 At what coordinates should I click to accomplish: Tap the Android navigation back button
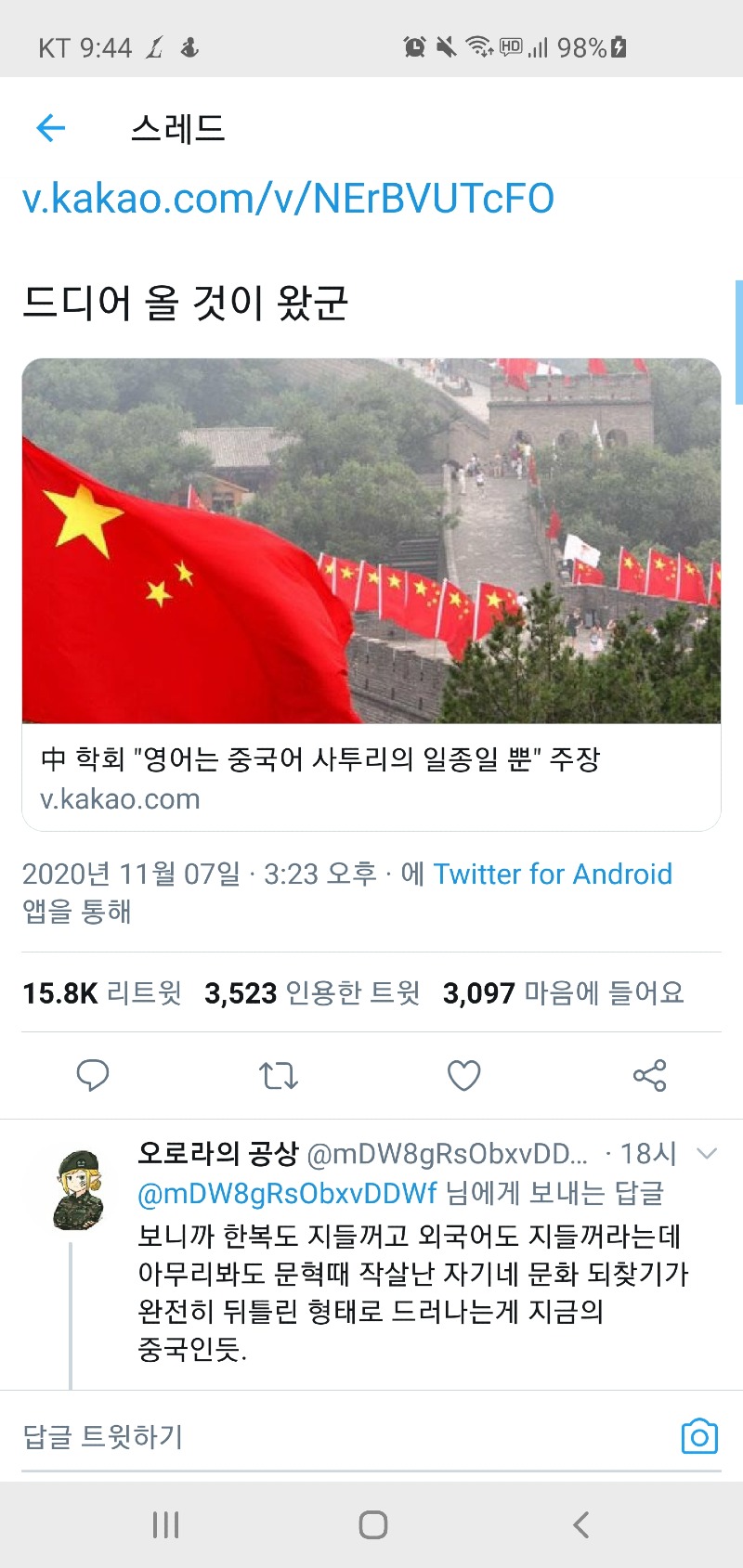pos(581,1525)
